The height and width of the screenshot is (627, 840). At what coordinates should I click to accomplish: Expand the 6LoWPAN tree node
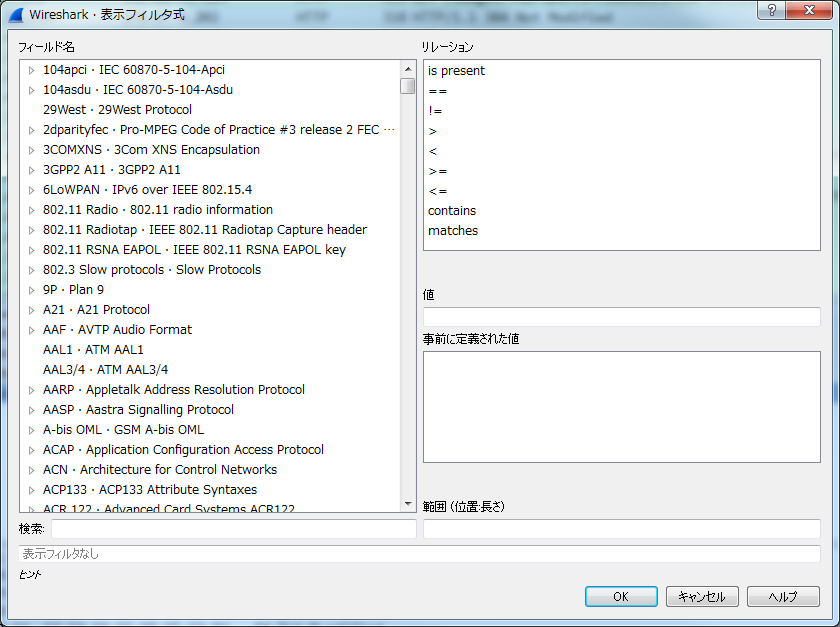pos(32,190)
